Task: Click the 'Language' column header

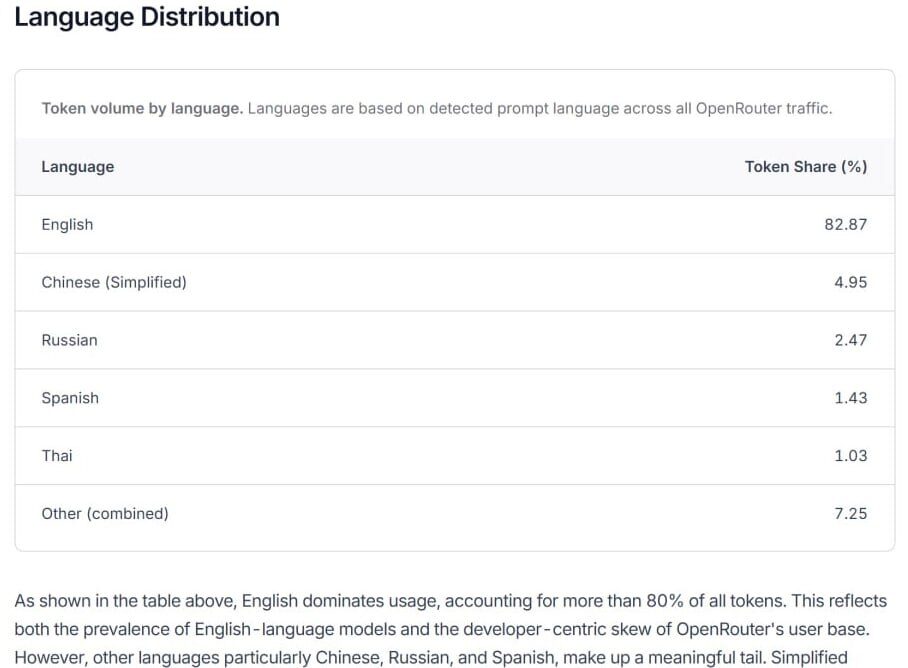Action: [77, 167]
